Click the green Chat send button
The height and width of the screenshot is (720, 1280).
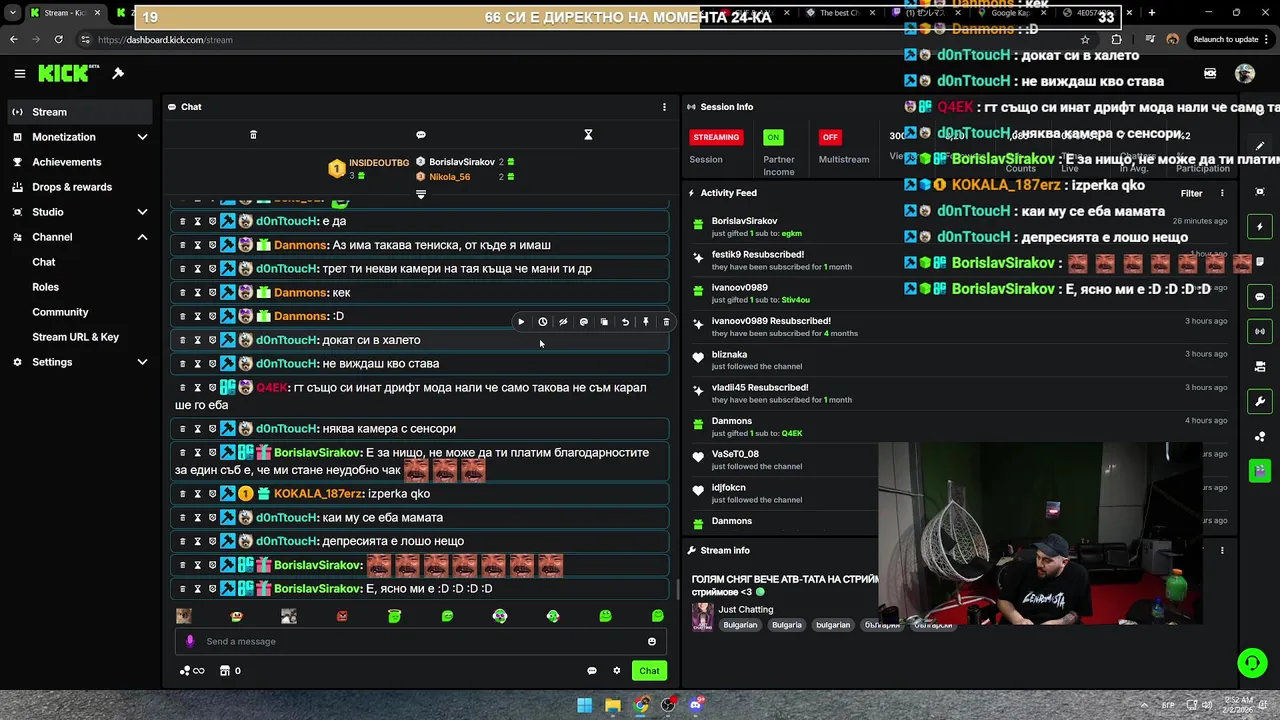pos(650,671)
